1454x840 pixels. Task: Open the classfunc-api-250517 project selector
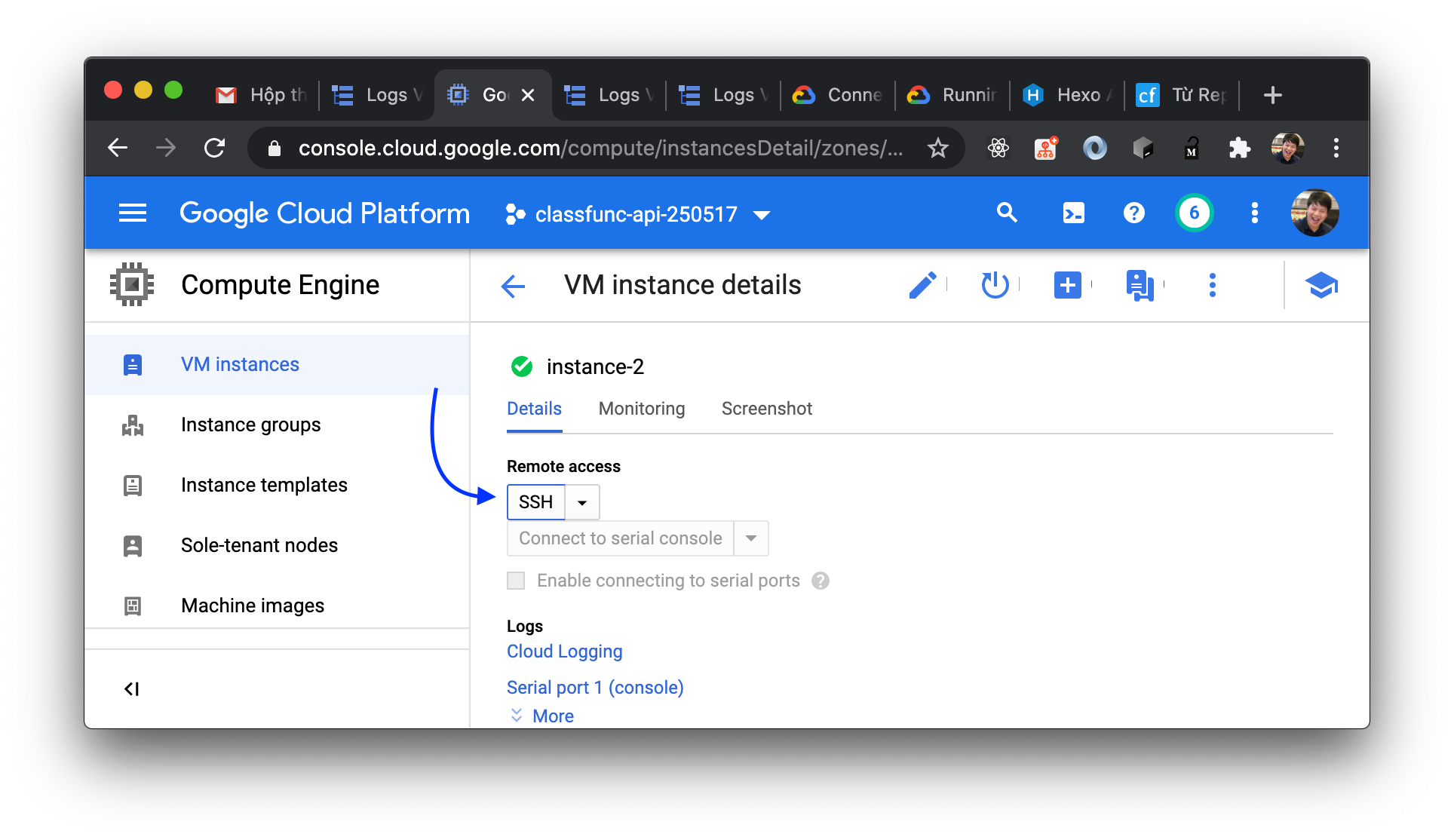[x=637, y=215]
